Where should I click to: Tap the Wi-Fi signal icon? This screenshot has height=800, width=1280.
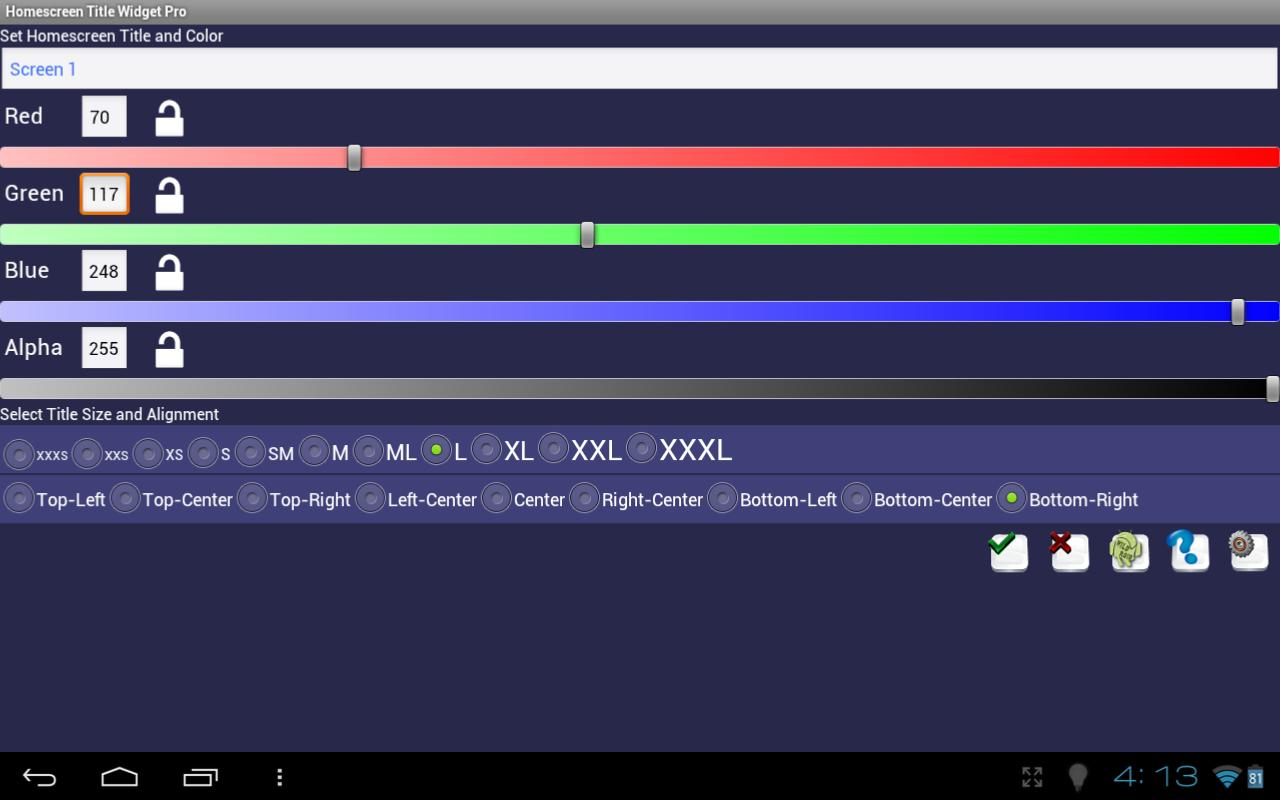1227,777
